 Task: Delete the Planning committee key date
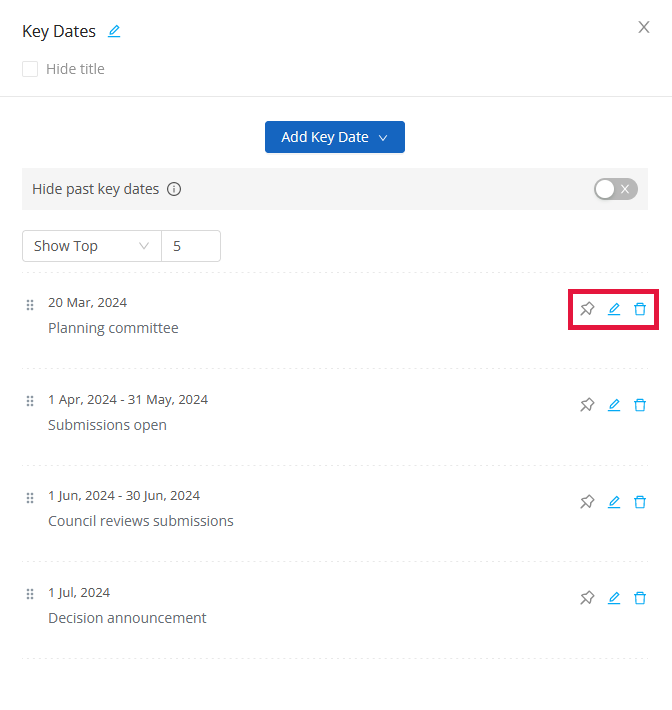coord(640,309)
